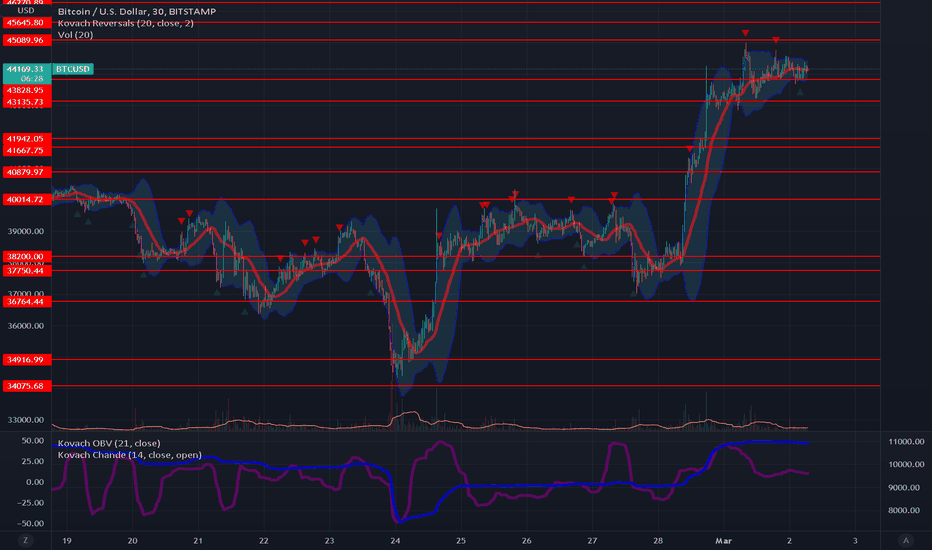Click date 27 on the time axis
The height and width of the screenshot is (550, 932).
click(592, 540)
